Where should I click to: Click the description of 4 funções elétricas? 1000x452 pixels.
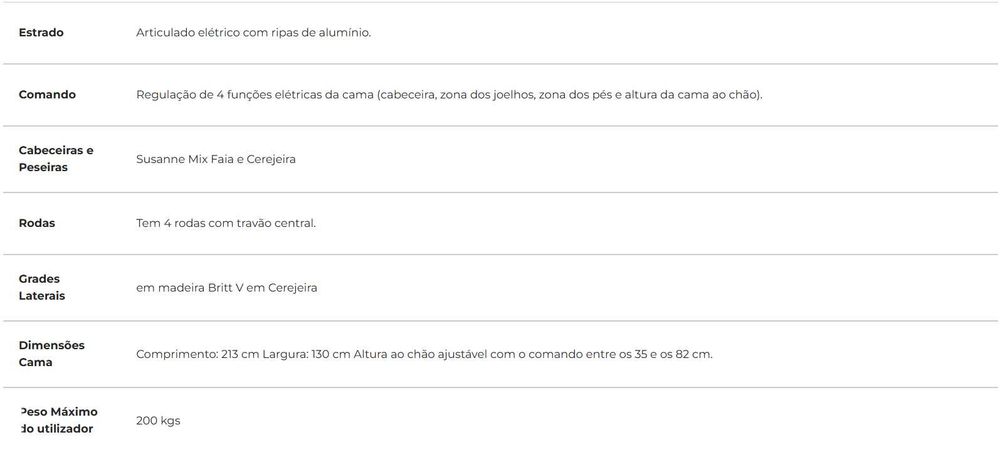coord(449,95)
